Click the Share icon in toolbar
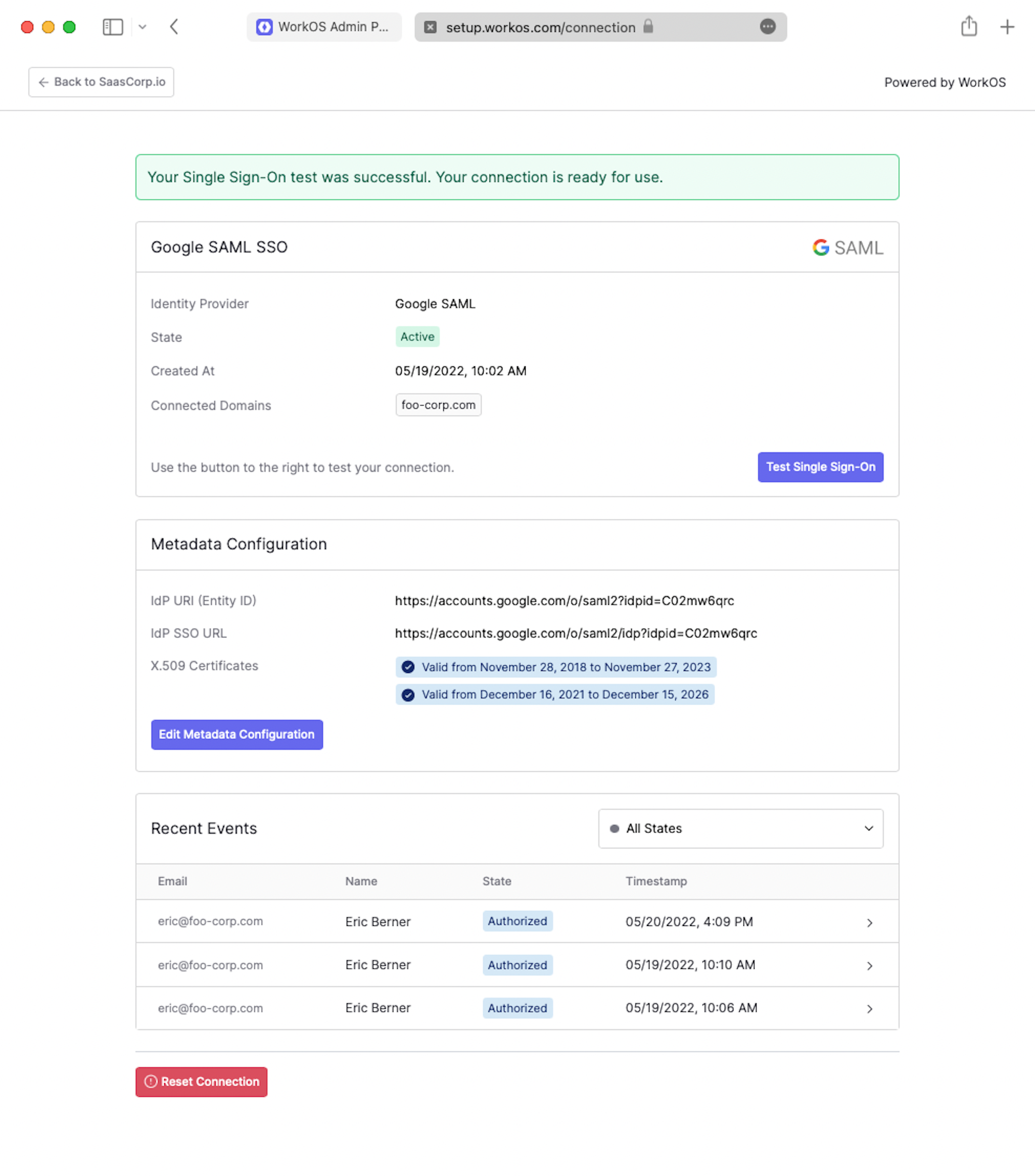The height and width of the screenshot is (1176, 1035). [969, 26]
